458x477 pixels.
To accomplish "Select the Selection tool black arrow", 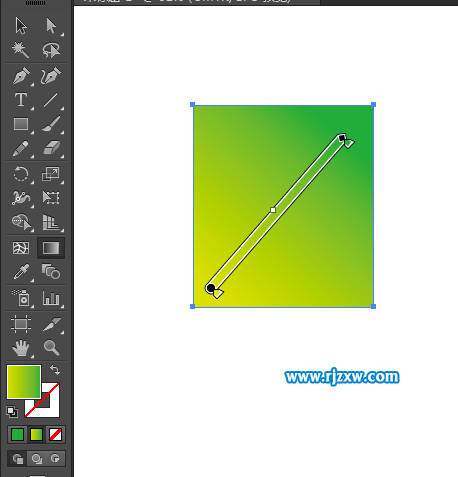I will click(x=21, y=26).
